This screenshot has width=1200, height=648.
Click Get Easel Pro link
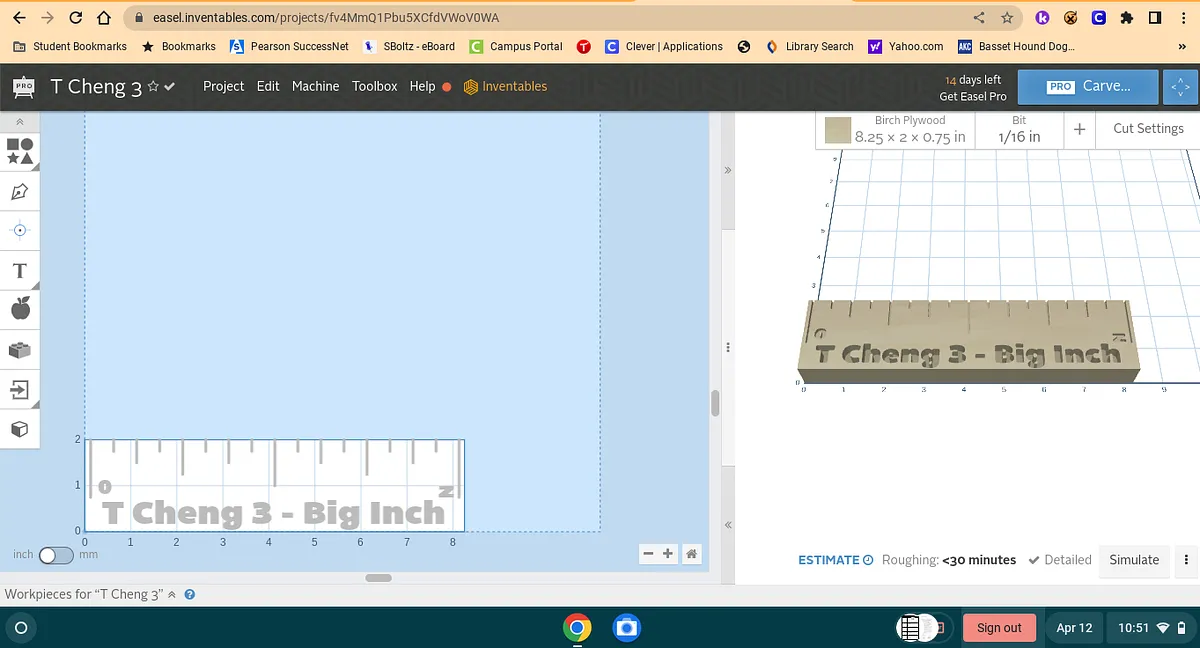click(973, 96)
